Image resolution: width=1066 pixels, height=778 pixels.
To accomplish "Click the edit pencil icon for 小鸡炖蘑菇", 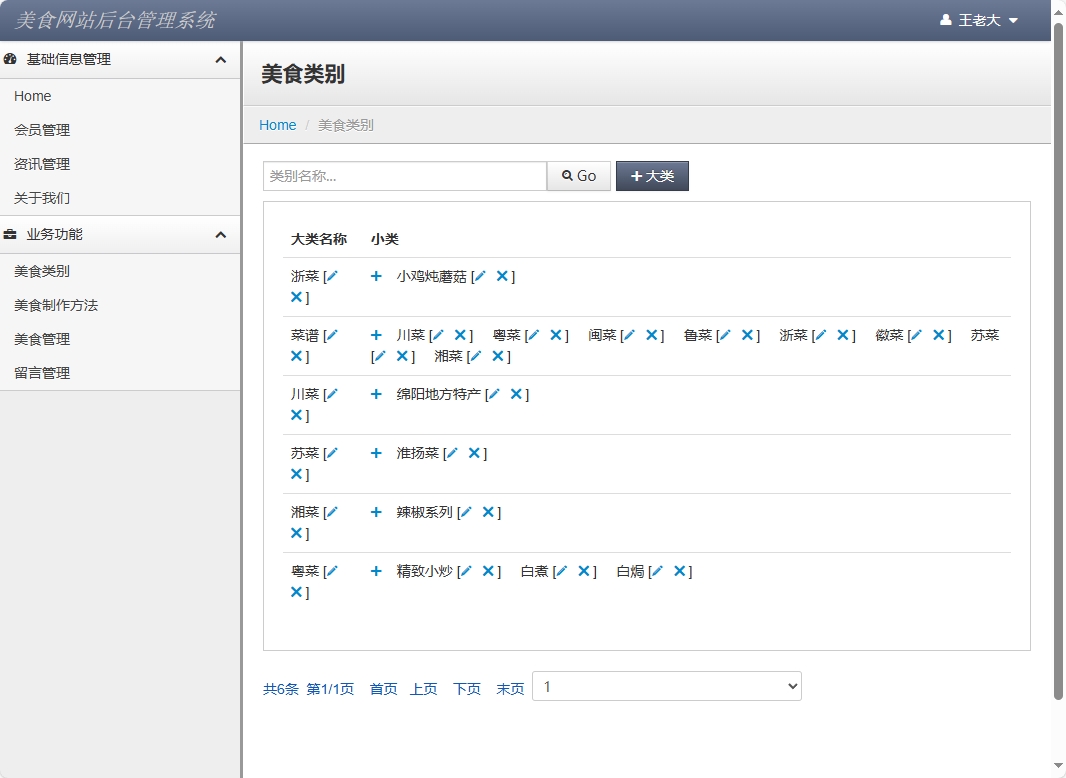I will (480, 276).
